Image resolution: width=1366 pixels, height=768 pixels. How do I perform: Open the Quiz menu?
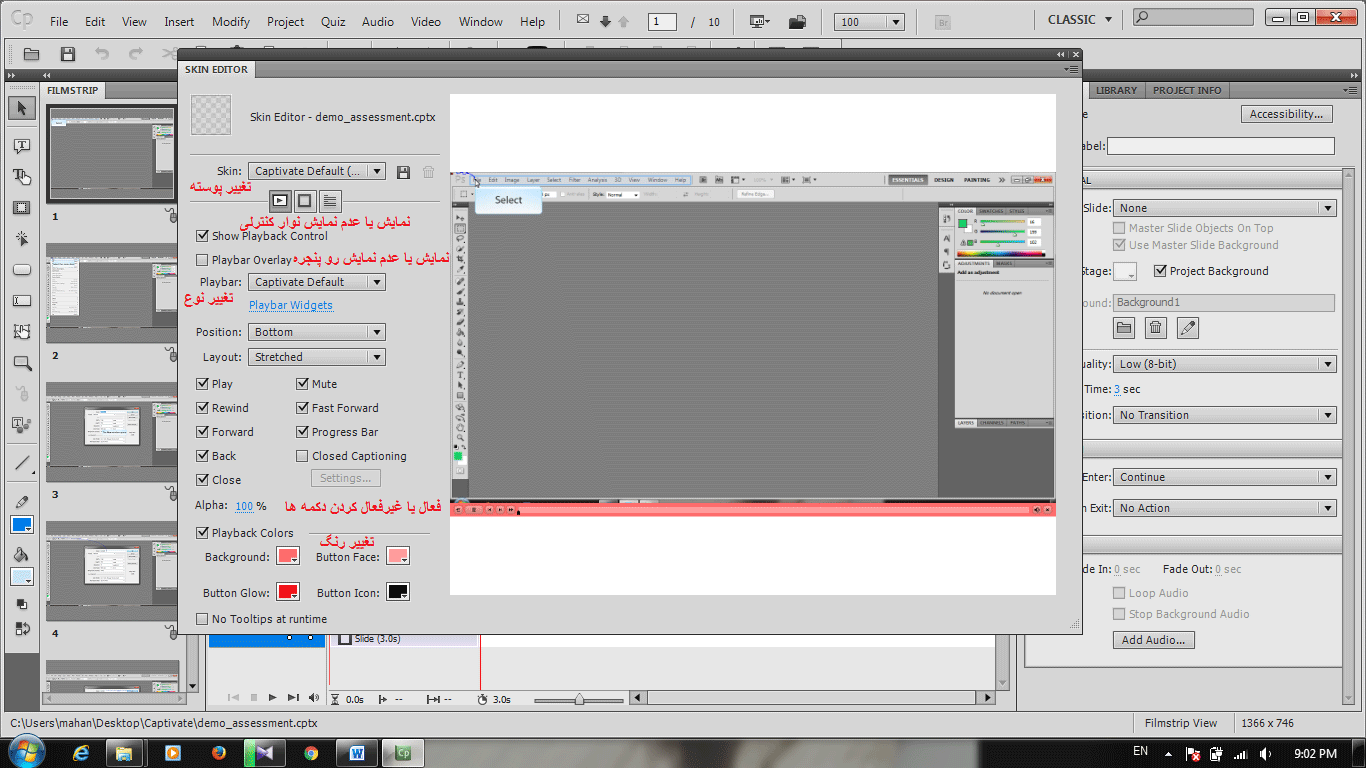(x=333, y=21)
